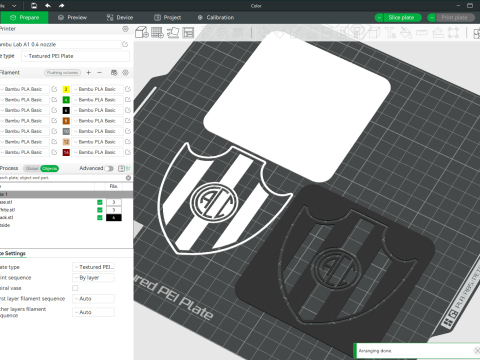This screenshot has height=360, width=480.
Task: Open filament 10 Bambu PLA Basic dropdown
Action: 97,131
